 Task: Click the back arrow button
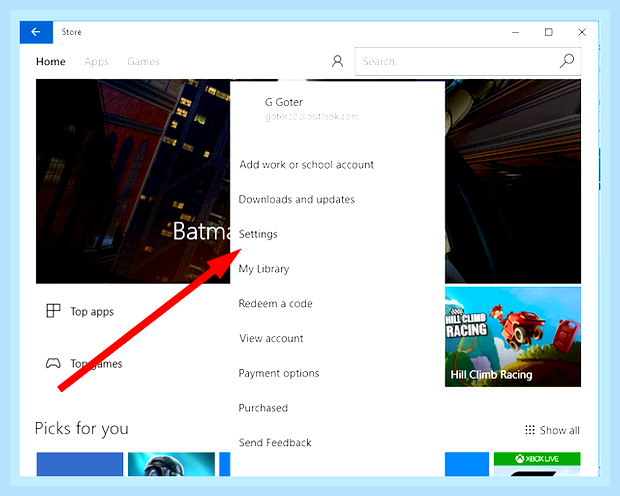click(x=36, y=32)
